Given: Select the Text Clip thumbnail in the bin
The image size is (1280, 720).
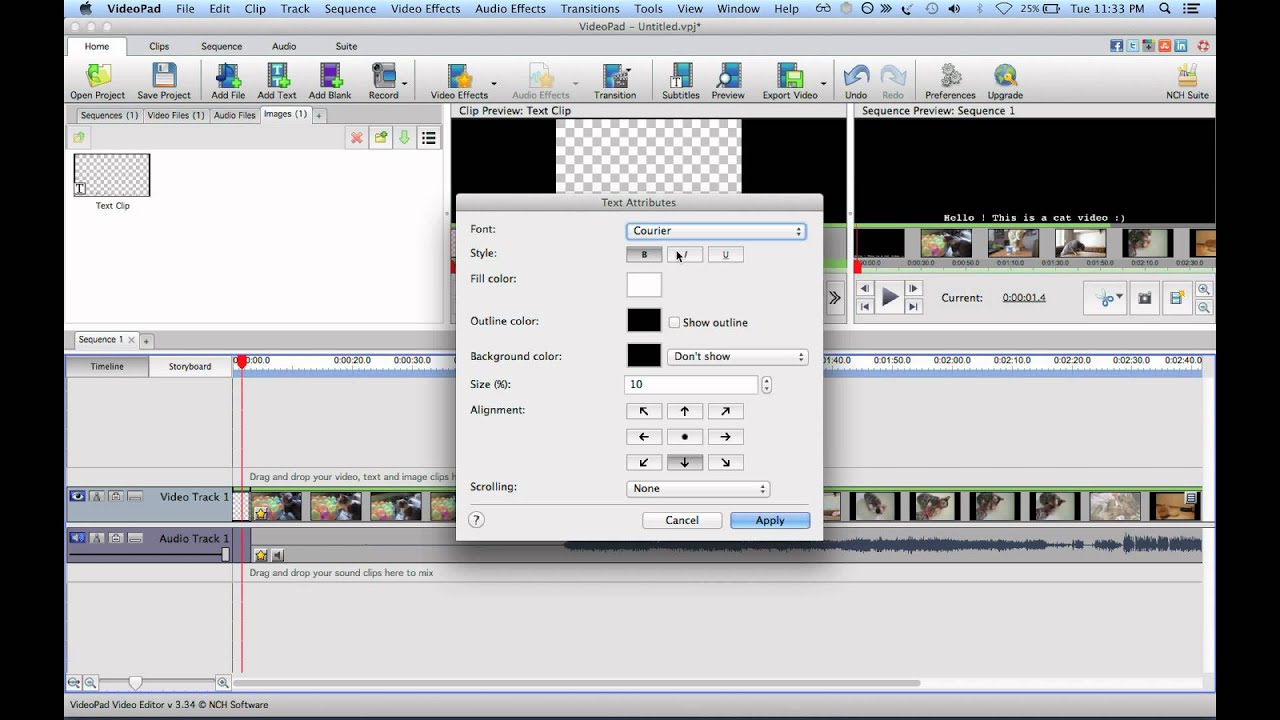Looking at the screenshot, I should click(112, 175).
